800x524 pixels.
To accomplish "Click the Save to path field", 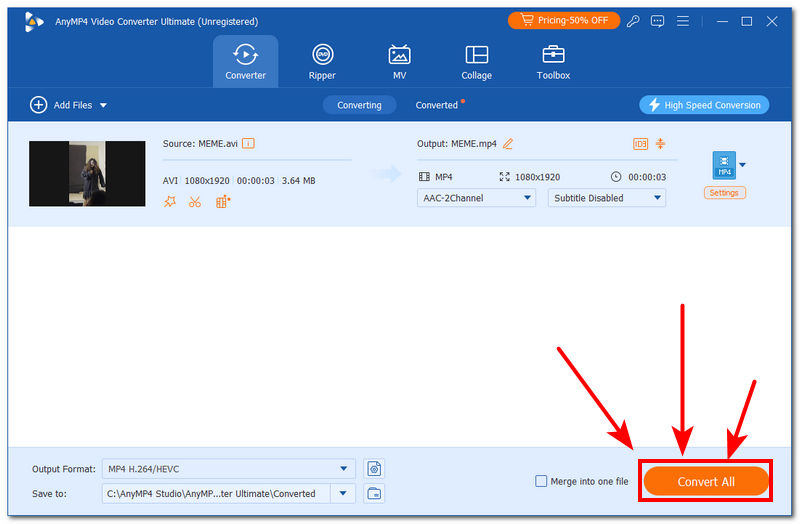I will (x=216, y=493).
